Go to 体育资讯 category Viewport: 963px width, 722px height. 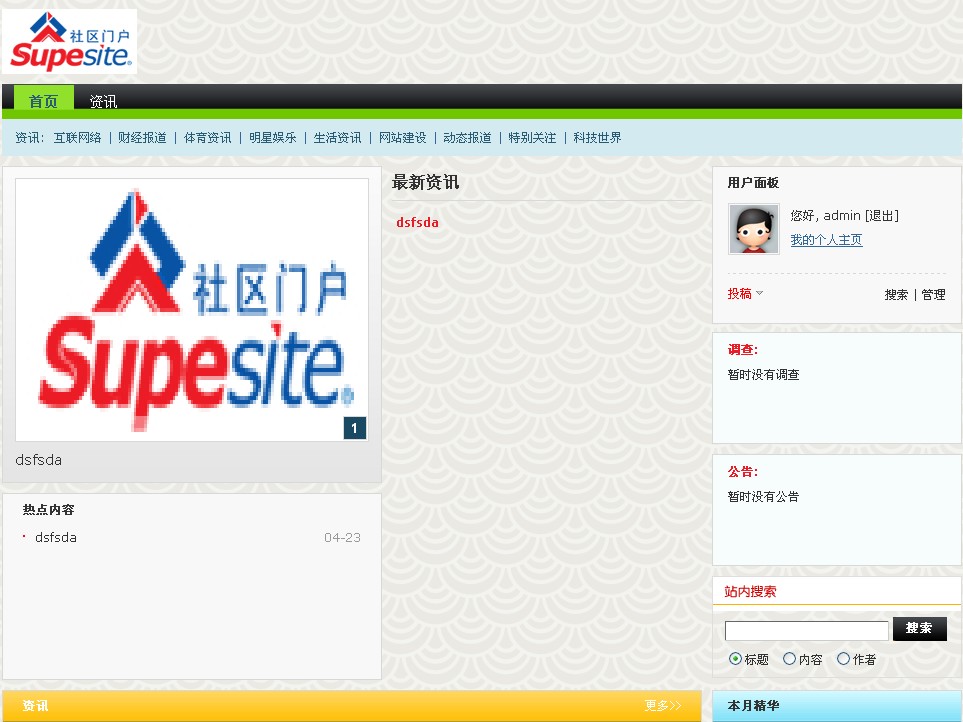(x=208, y=138)
